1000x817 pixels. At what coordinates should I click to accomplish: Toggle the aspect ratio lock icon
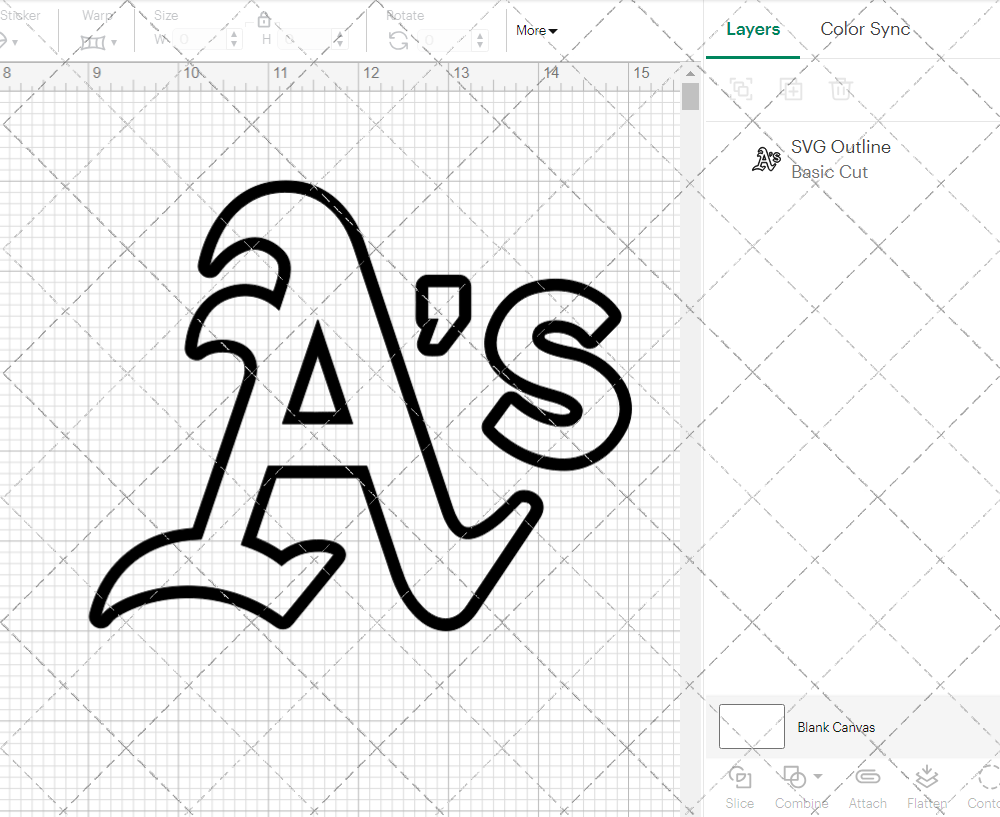pos(264,20)
